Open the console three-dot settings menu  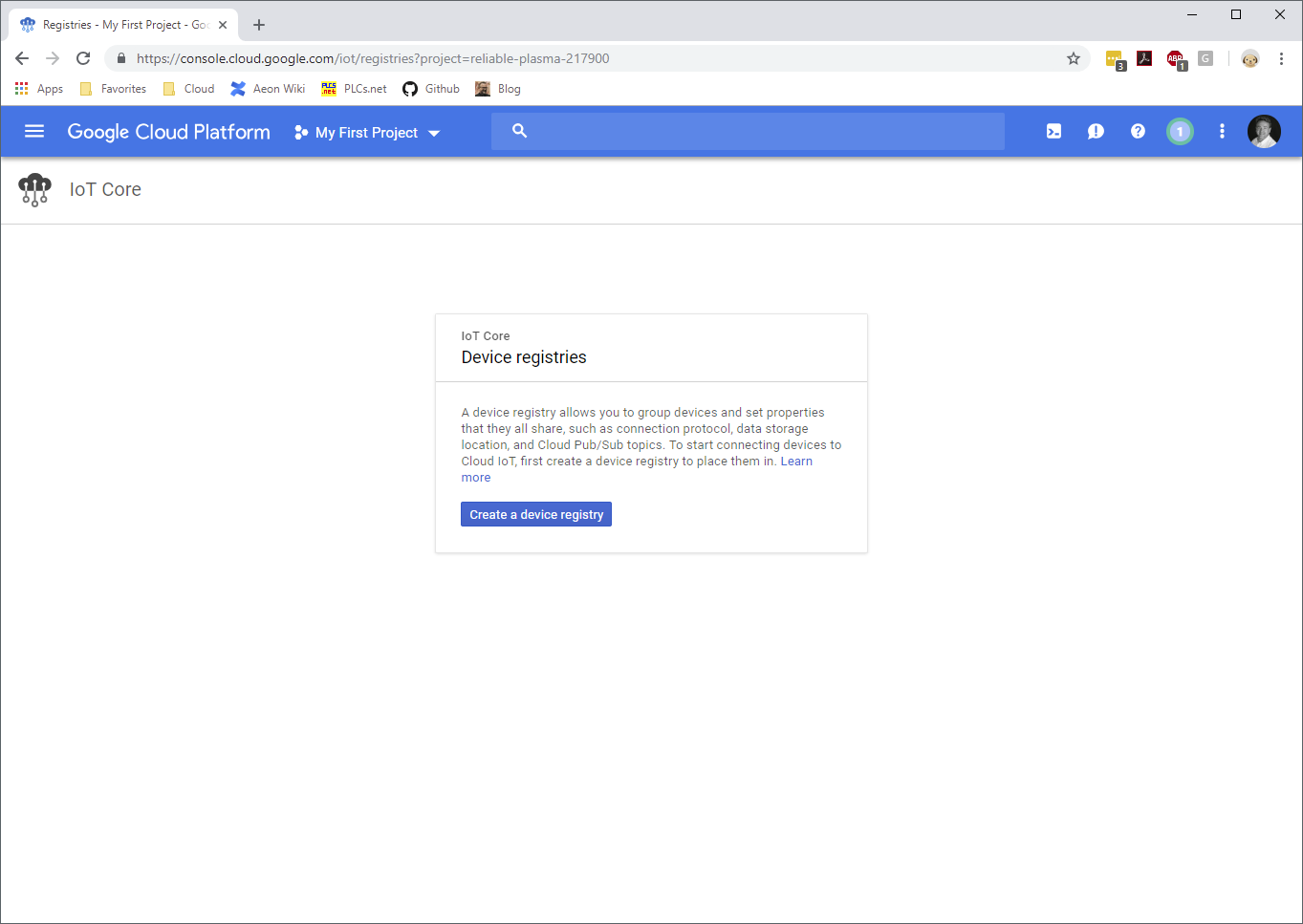1222,132
